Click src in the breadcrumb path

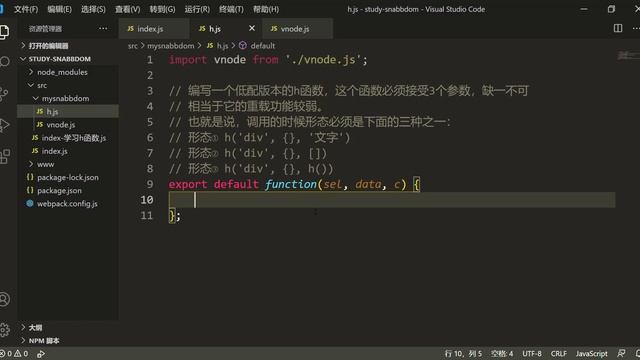(x=133, y=46)
